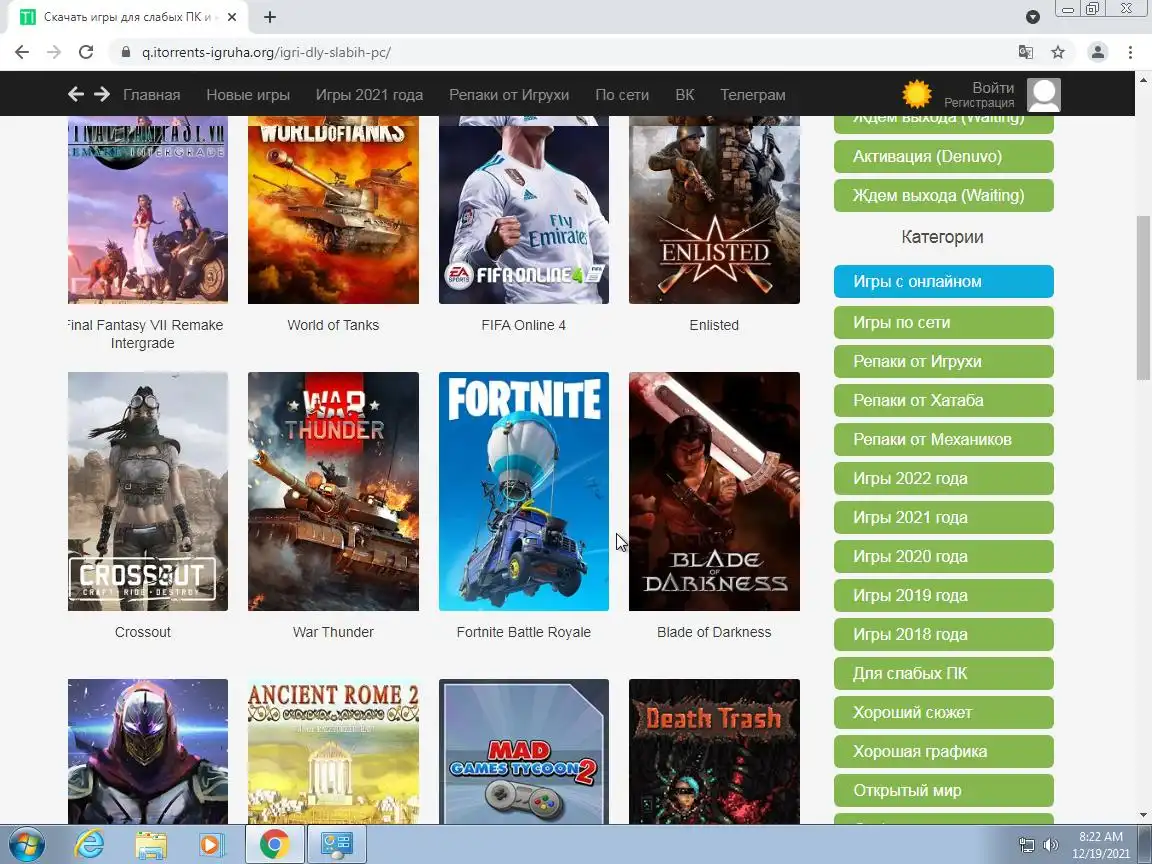Open the Chrome tab search dropdown
The width and height of the screenshot is (1152, 864).
(x=1032, y=17)
